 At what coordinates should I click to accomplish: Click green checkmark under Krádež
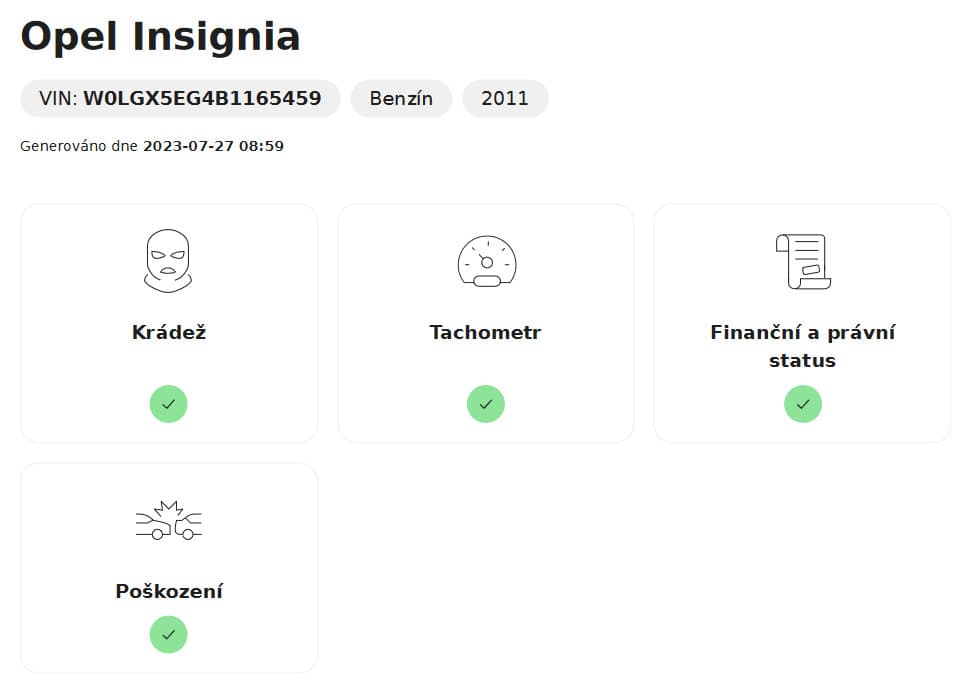(168, 404)
